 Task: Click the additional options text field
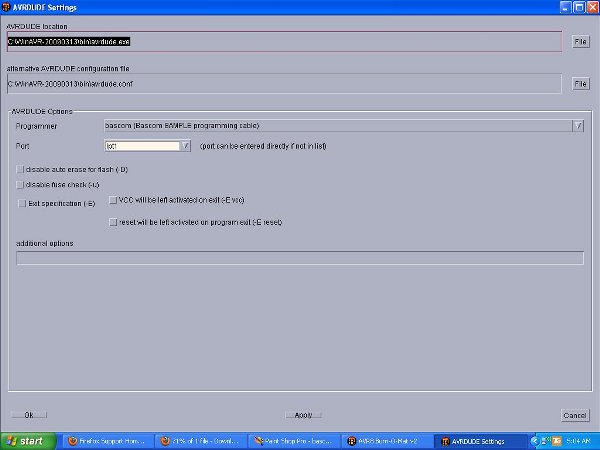pos(300,258)
